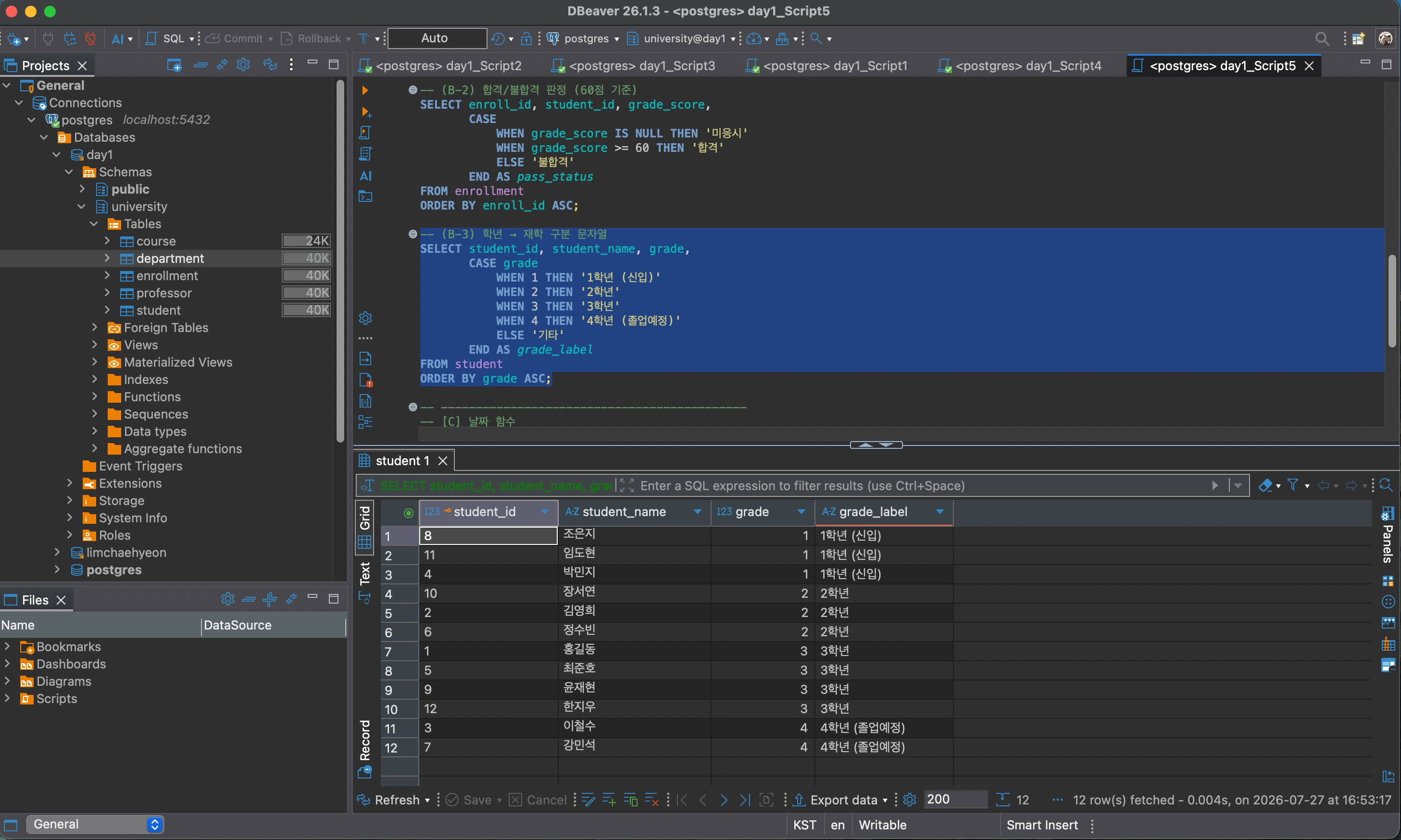
Task: Click the red Disconnect icon in toolbar
Action: pyautogui.click(x=90, y=38)
